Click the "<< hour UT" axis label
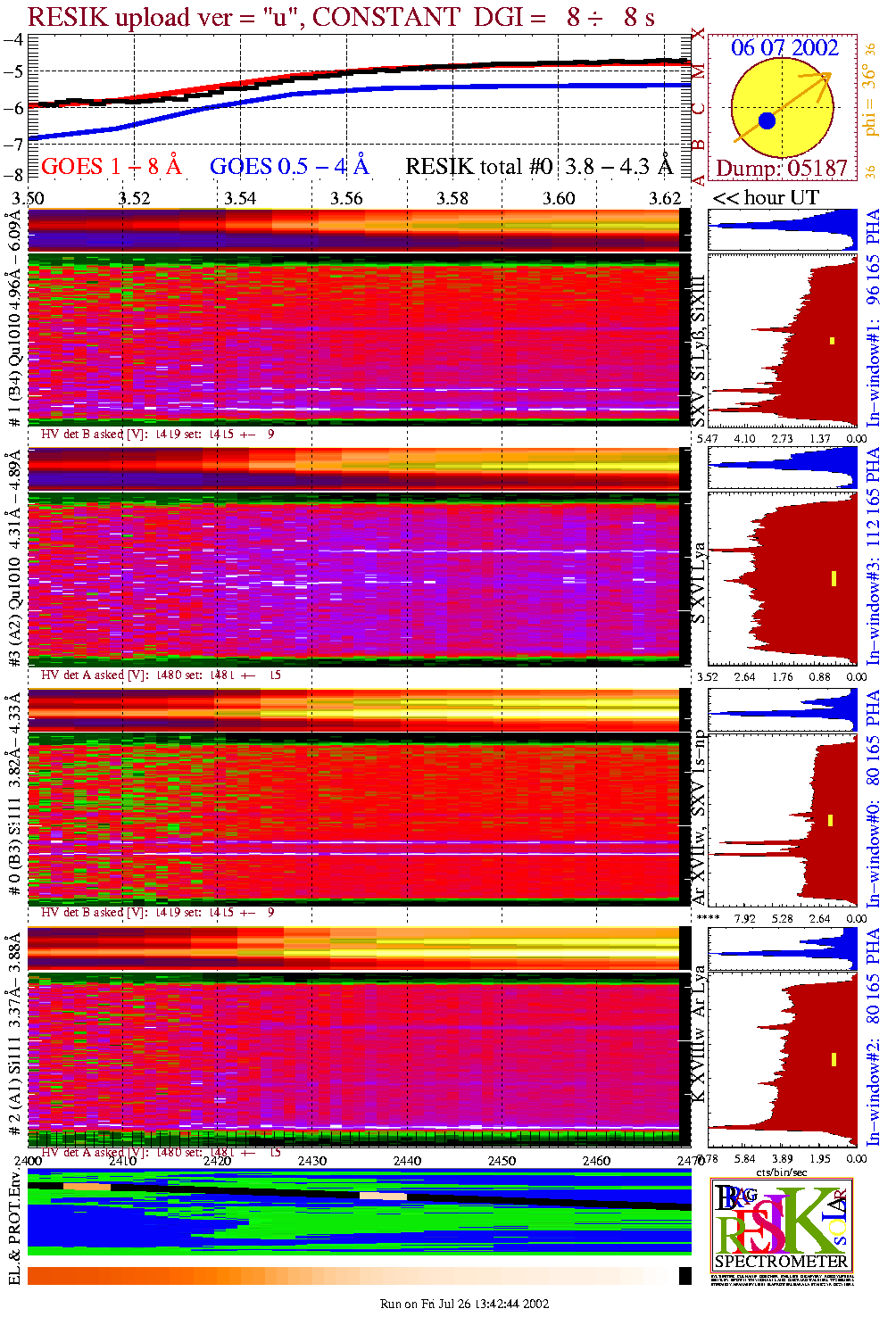 pyautogui.click(x=766, y=198)
